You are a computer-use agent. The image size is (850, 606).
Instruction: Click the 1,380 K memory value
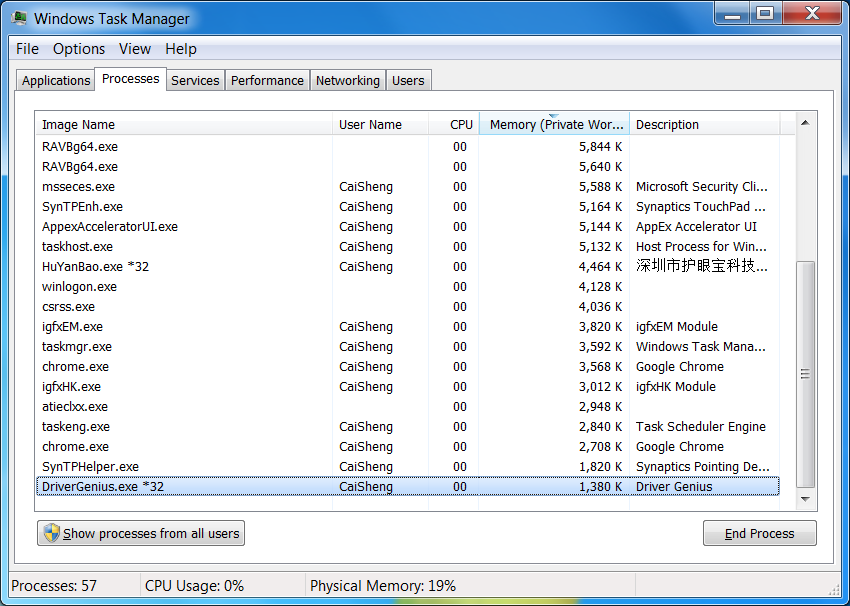tap(600, 487)
